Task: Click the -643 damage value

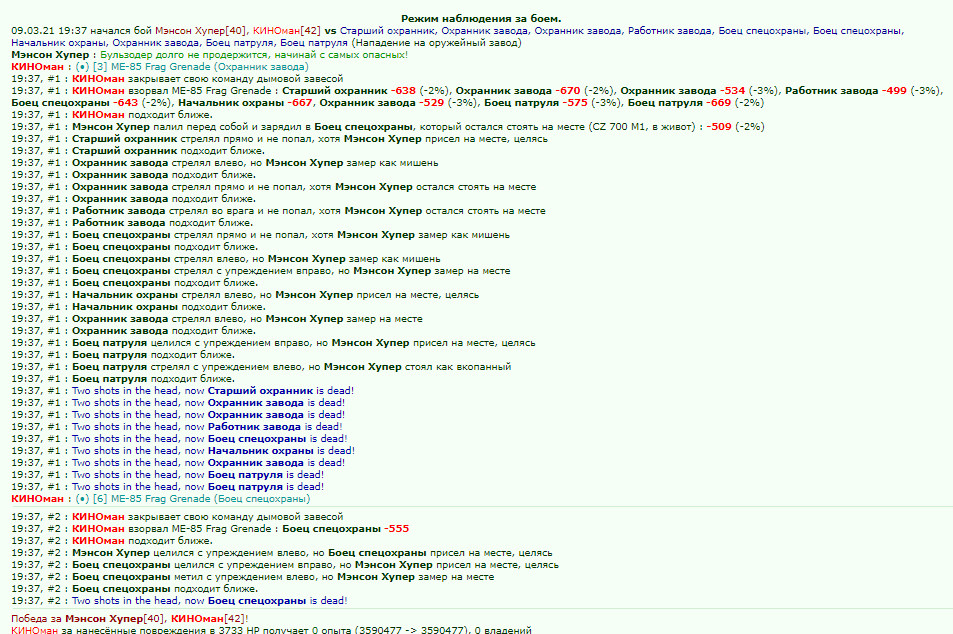Action: (125, 103)
